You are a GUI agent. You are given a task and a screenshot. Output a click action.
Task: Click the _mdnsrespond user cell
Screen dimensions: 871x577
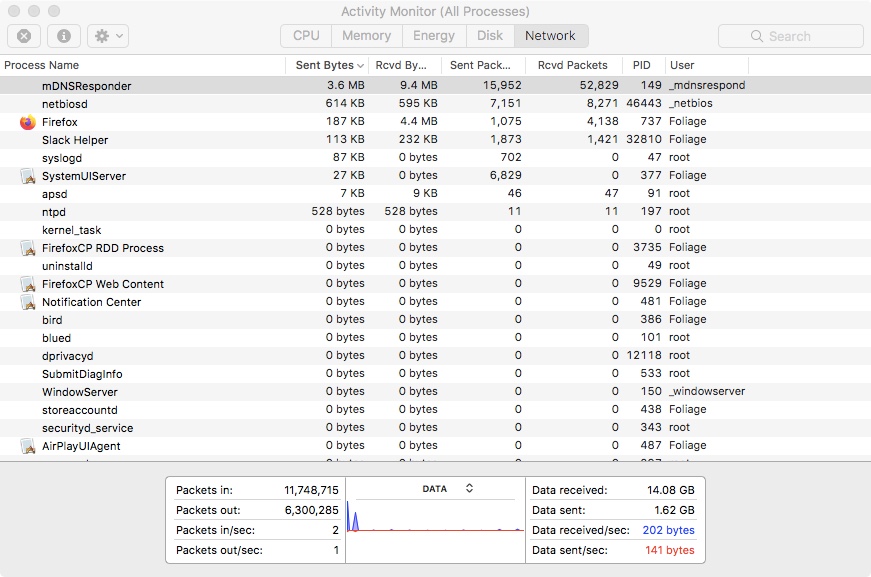tap(707, 86)
